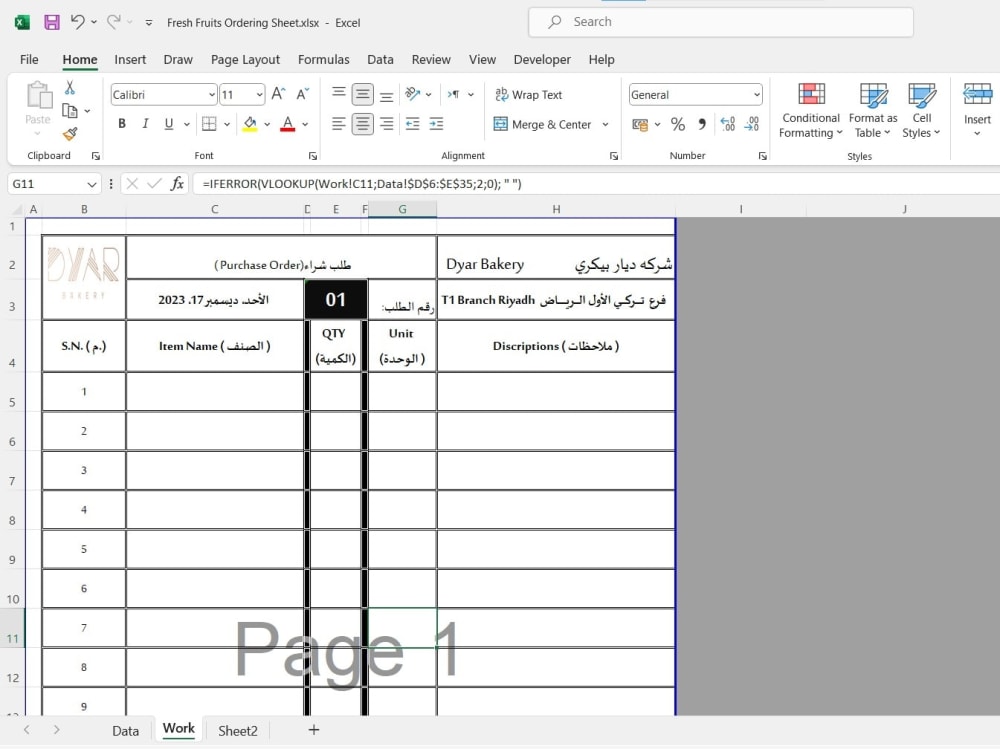Image resolution: width=1000 pixels, height=749 pixels.
Task: Switch to the Page Layout tab
Action: click(x=246, y=59)
